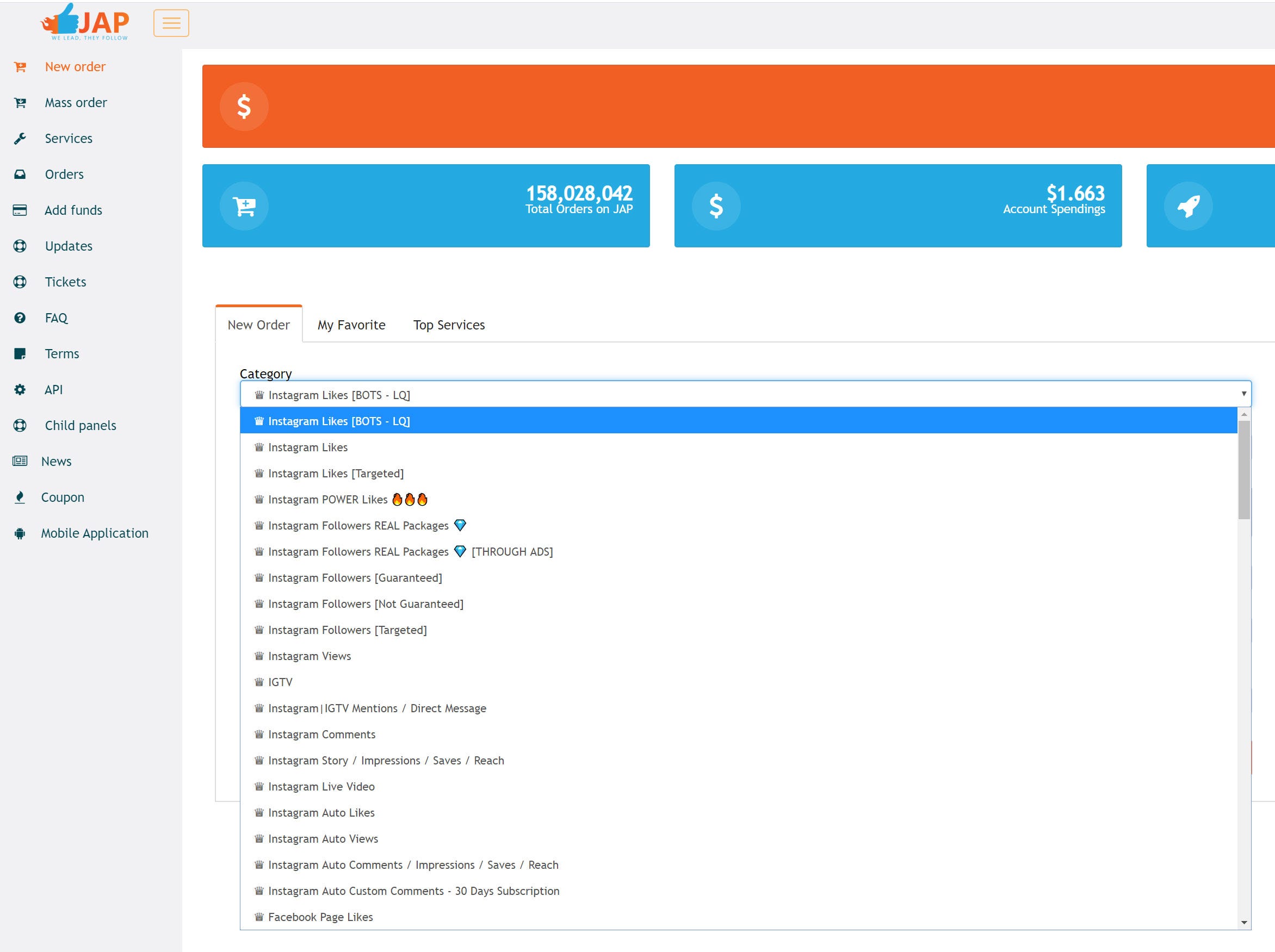This screenshot has height=952, width=1275.
Task: Select the IGTV option
Action: [739, 682]
